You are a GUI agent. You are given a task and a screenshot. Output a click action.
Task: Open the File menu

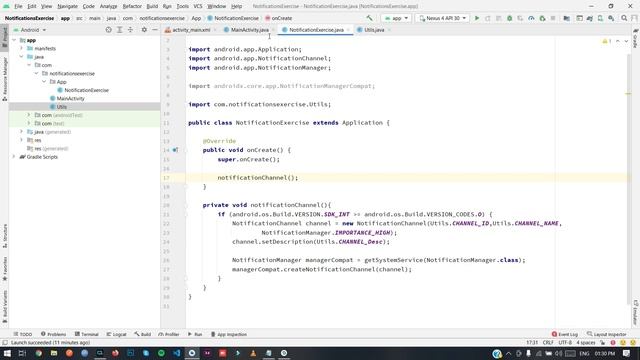tap(18, 6)
